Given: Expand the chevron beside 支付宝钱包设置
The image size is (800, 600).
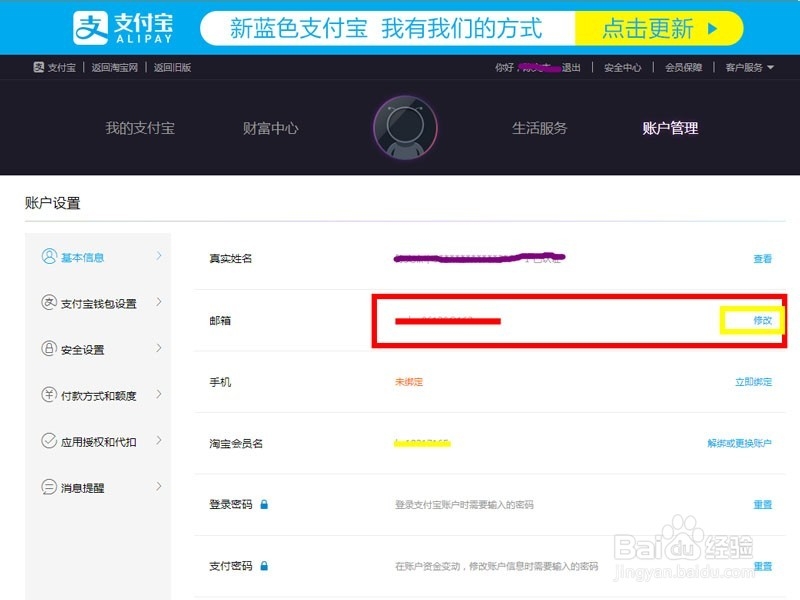Looking at the screenshot, I should click(159, 302).
